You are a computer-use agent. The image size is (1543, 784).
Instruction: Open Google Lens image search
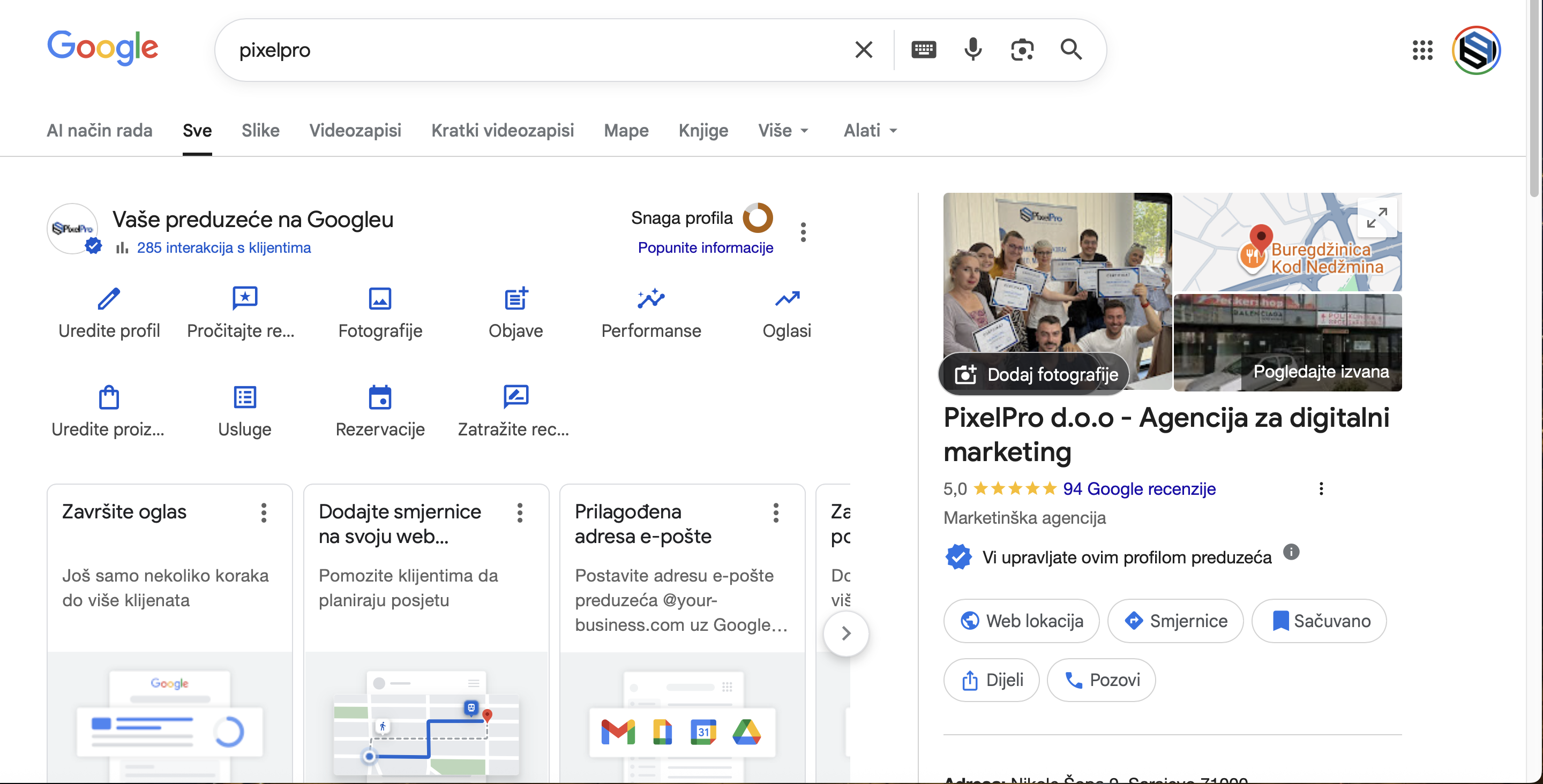point(1022,50)
